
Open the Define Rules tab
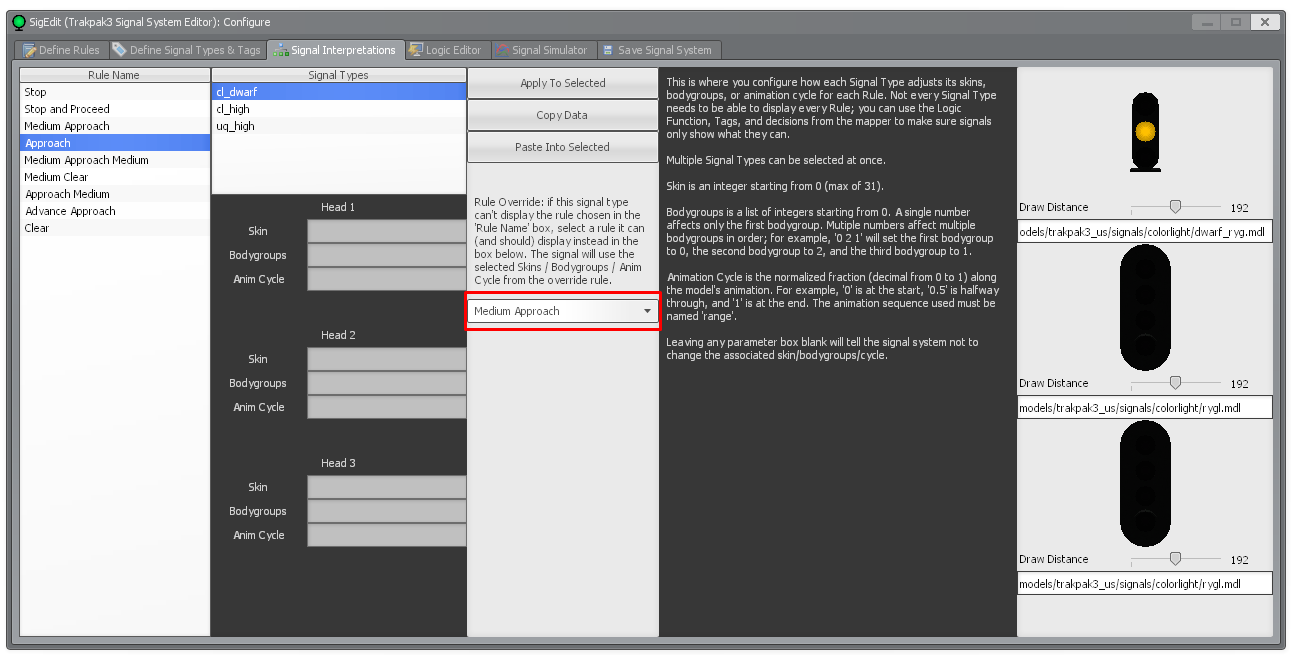[x=62, y=50]
